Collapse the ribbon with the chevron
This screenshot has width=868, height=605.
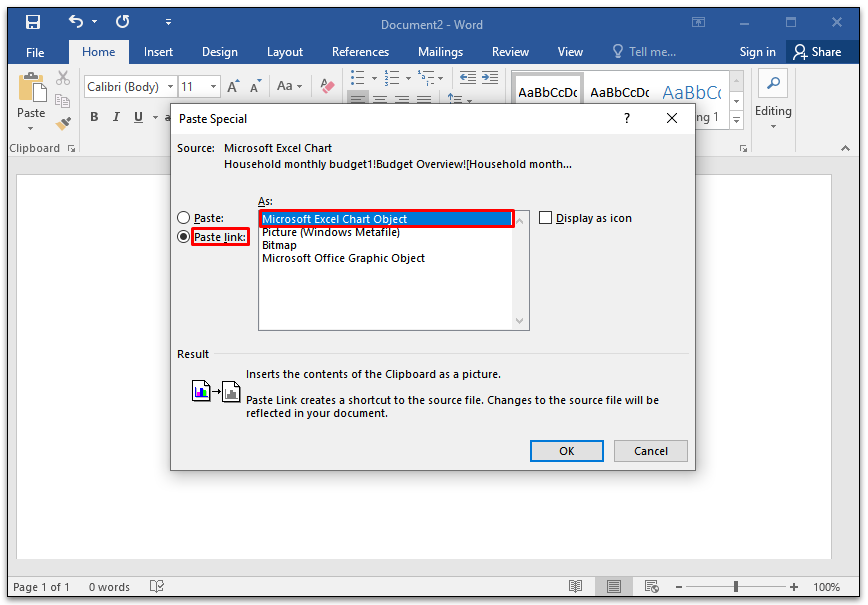click(x=845, y=148)
